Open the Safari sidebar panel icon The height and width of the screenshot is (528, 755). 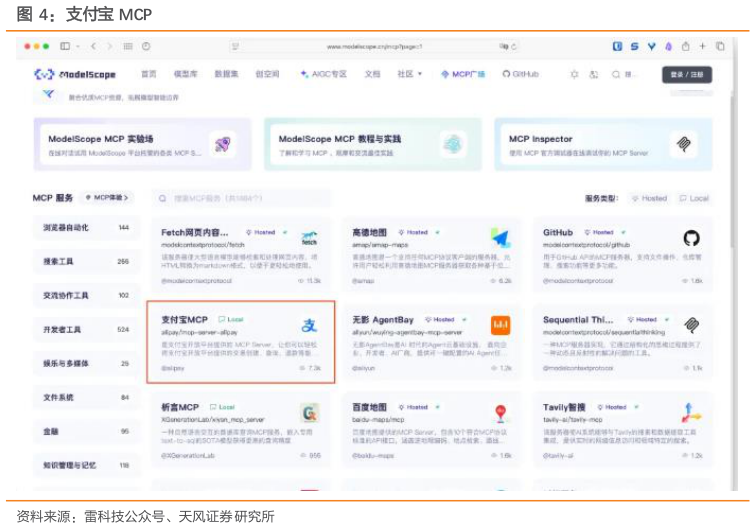point(65,46)
